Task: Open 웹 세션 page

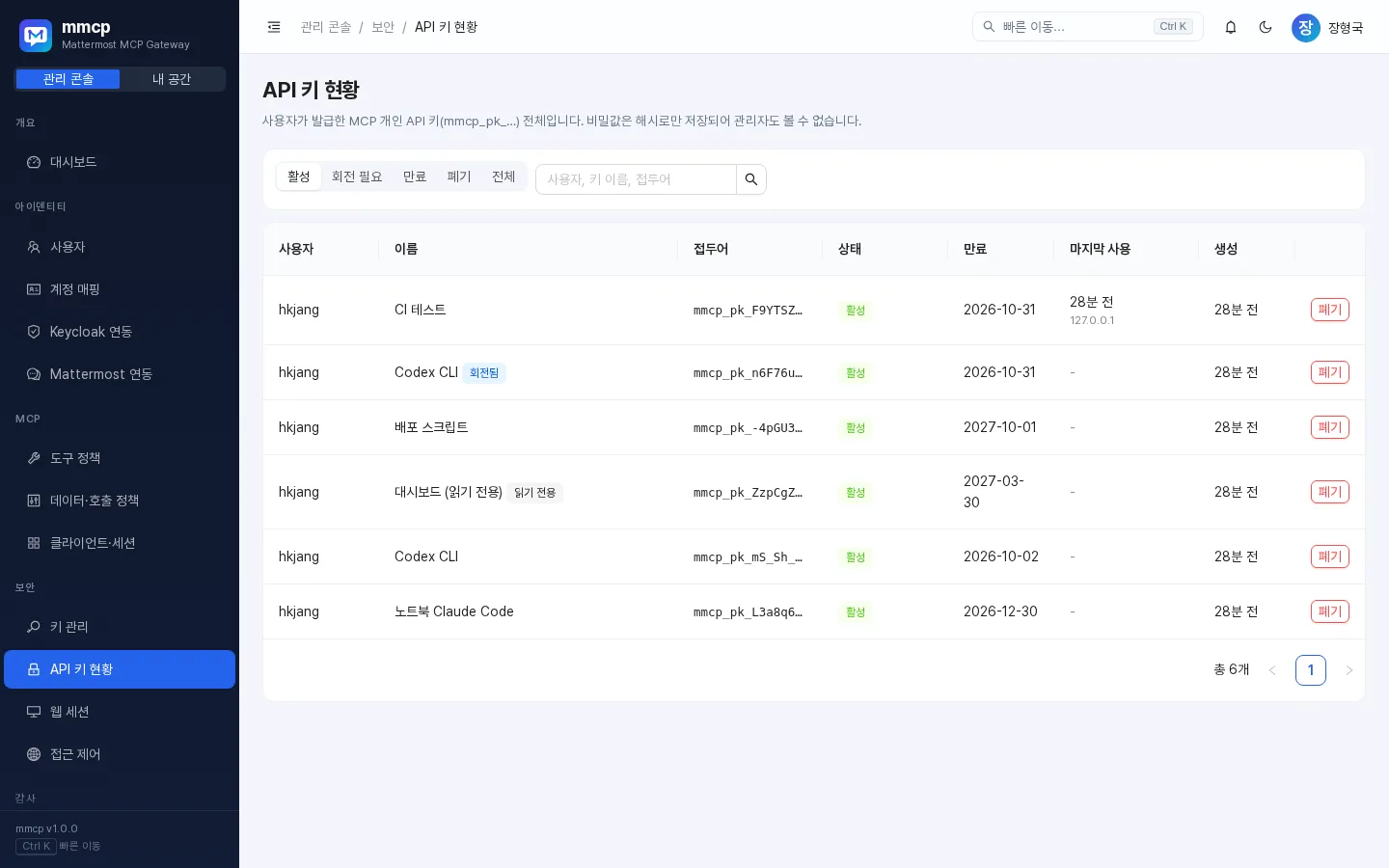Action: point(120,712)
